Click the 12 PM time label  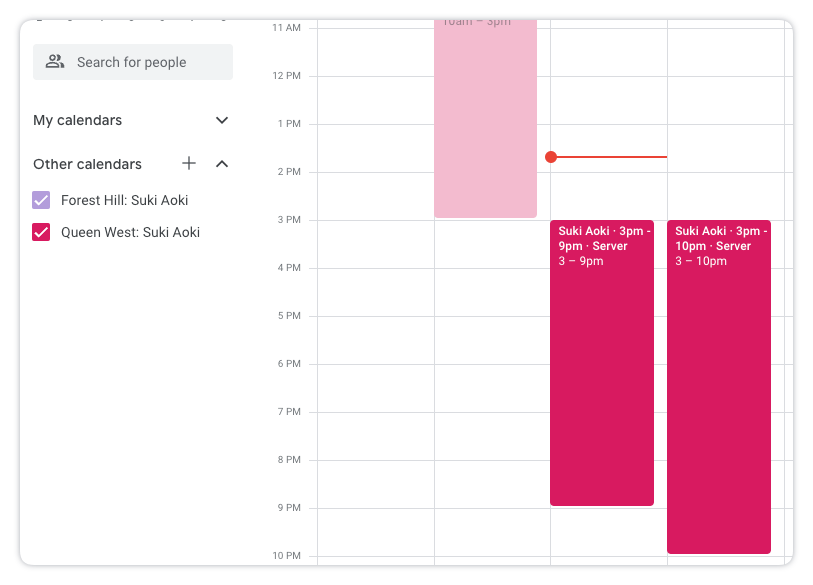click(286, 76)
